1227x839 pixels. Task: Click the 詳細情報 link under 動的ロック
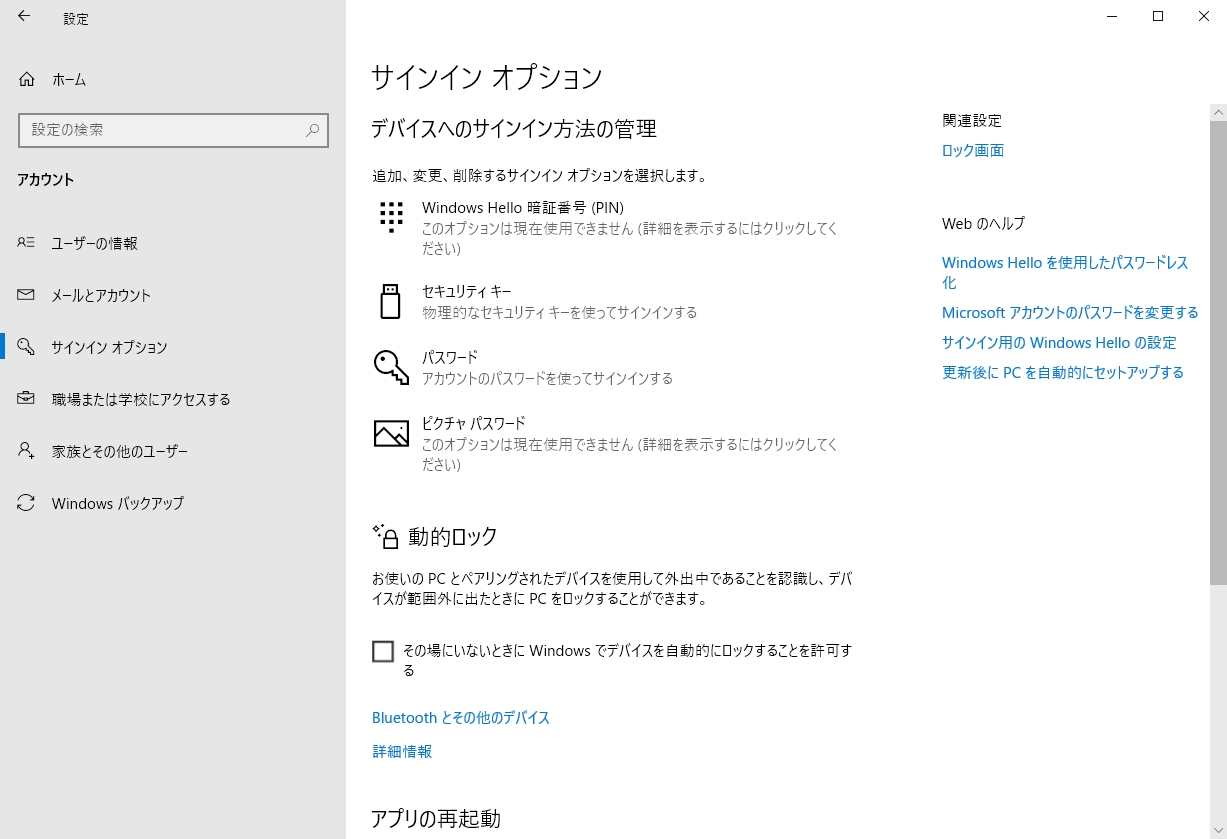pyautogui.click(x=402, y=751)
